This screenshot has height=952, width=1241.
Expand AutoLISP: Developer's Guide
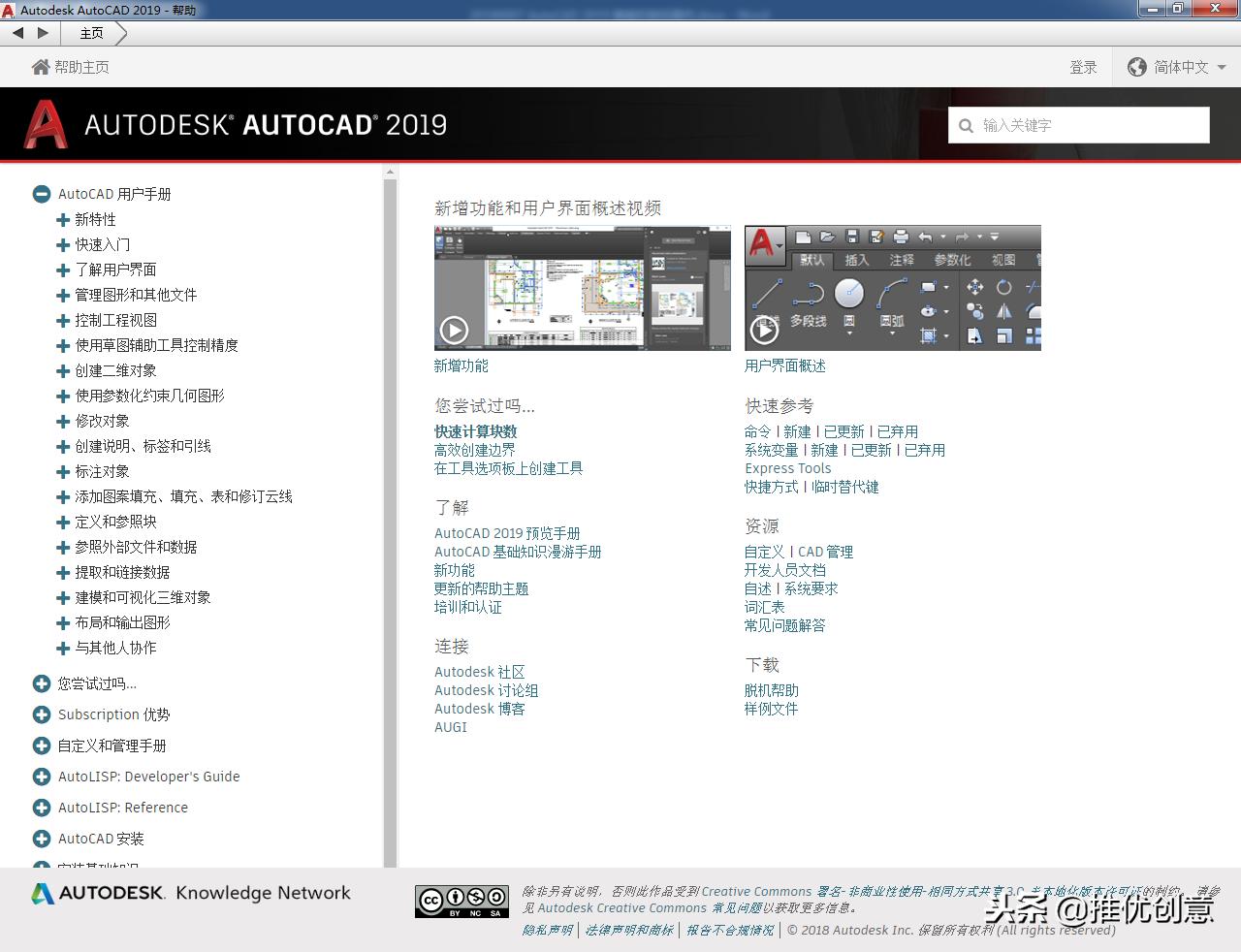coord(41,777)
